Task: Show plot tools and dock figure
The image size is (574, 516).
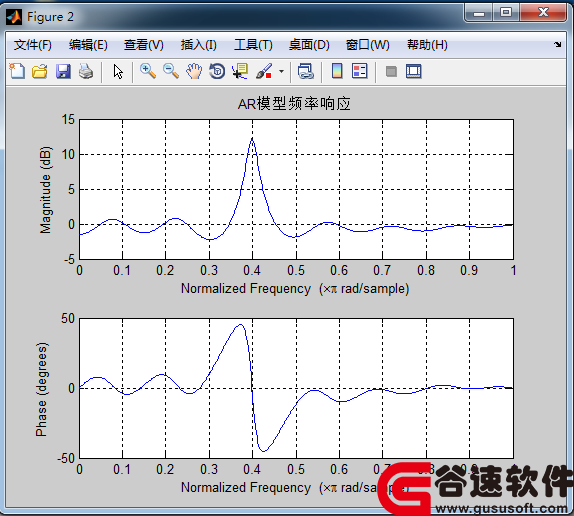Action: [414, 71]
